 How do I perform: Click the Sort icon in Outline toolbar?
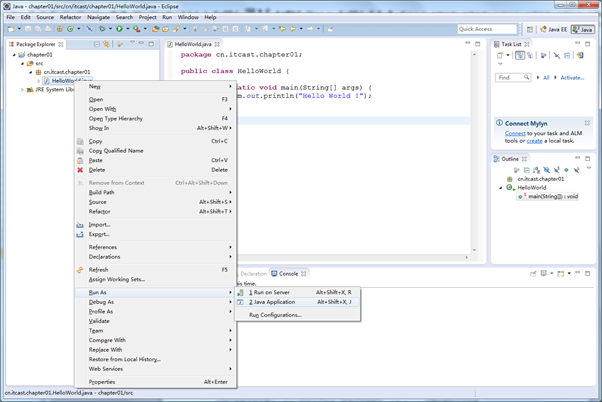point(536,170)
